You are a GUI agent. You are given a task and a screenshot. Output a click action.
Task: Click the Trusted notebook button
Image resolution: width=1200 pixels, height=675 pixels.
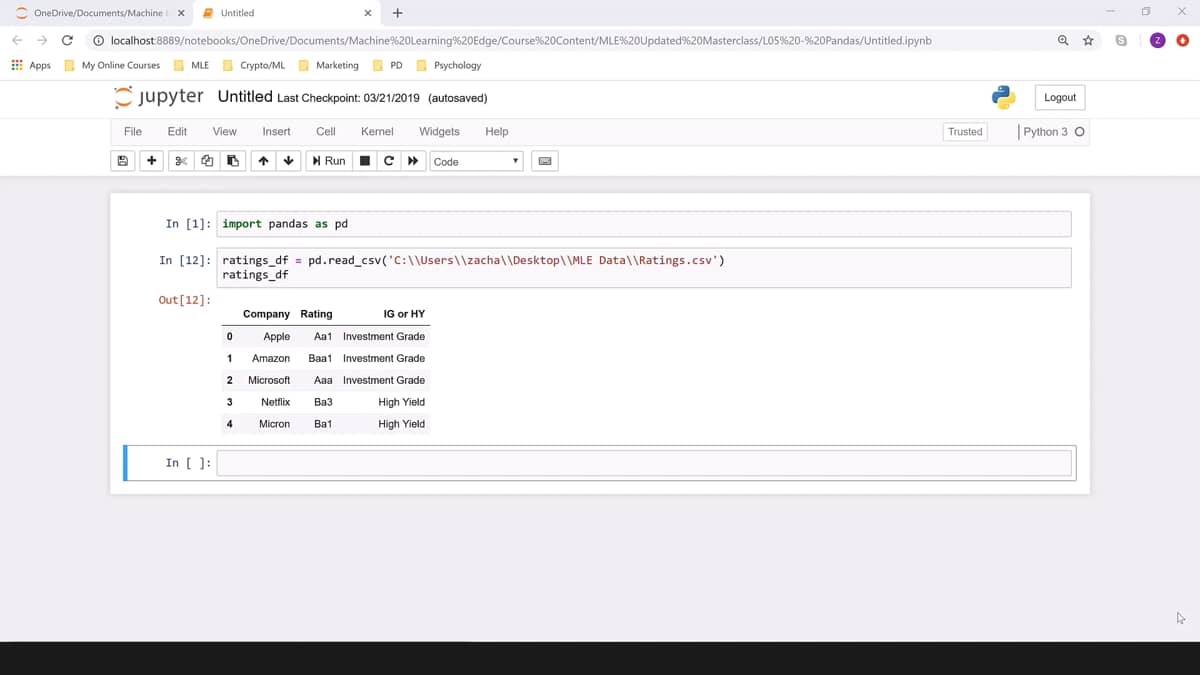click(x=965, y=132)
